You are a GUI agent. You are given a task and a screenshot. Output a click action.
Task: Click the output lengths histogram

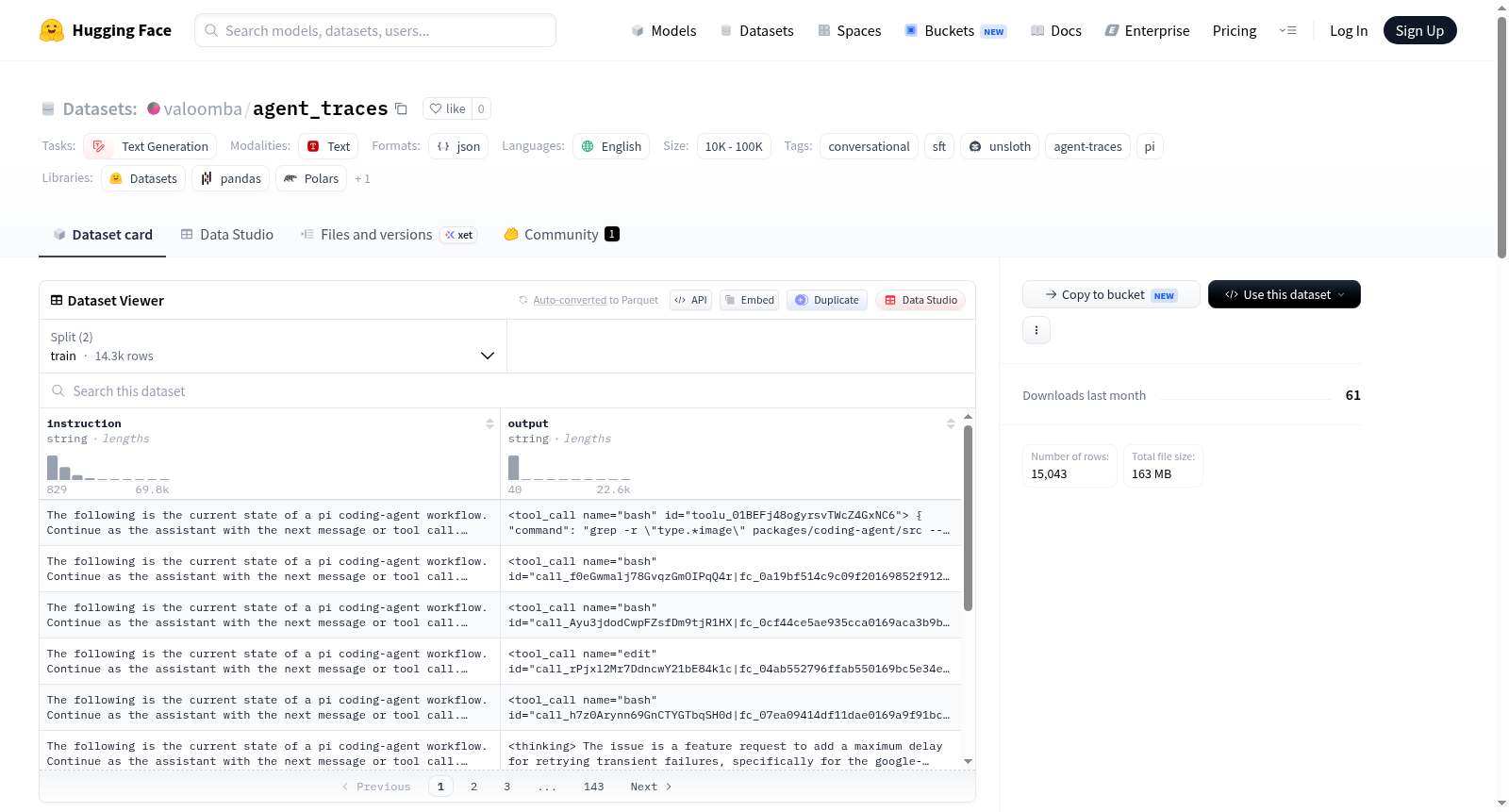(x=570, y=467)
